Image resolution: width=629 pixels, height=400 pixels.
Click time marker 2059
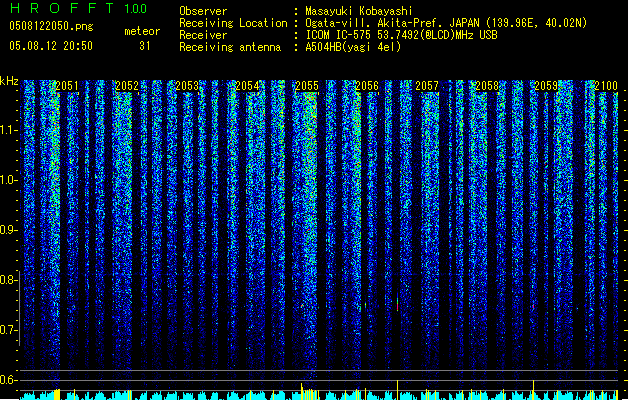pyautogui.click(x=546, y=86)
